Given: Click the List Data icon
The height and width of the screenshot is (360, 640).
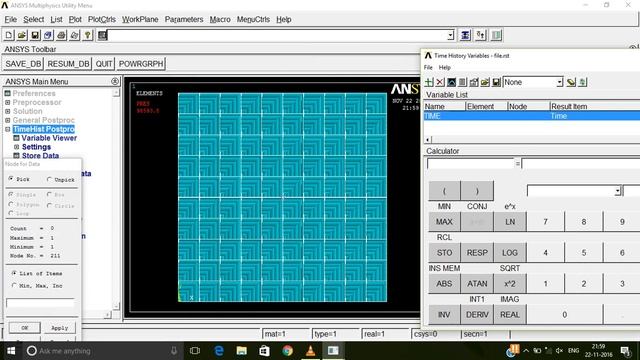Looking at the screenshot, I should pyautogui.click(x=462, y=82).
